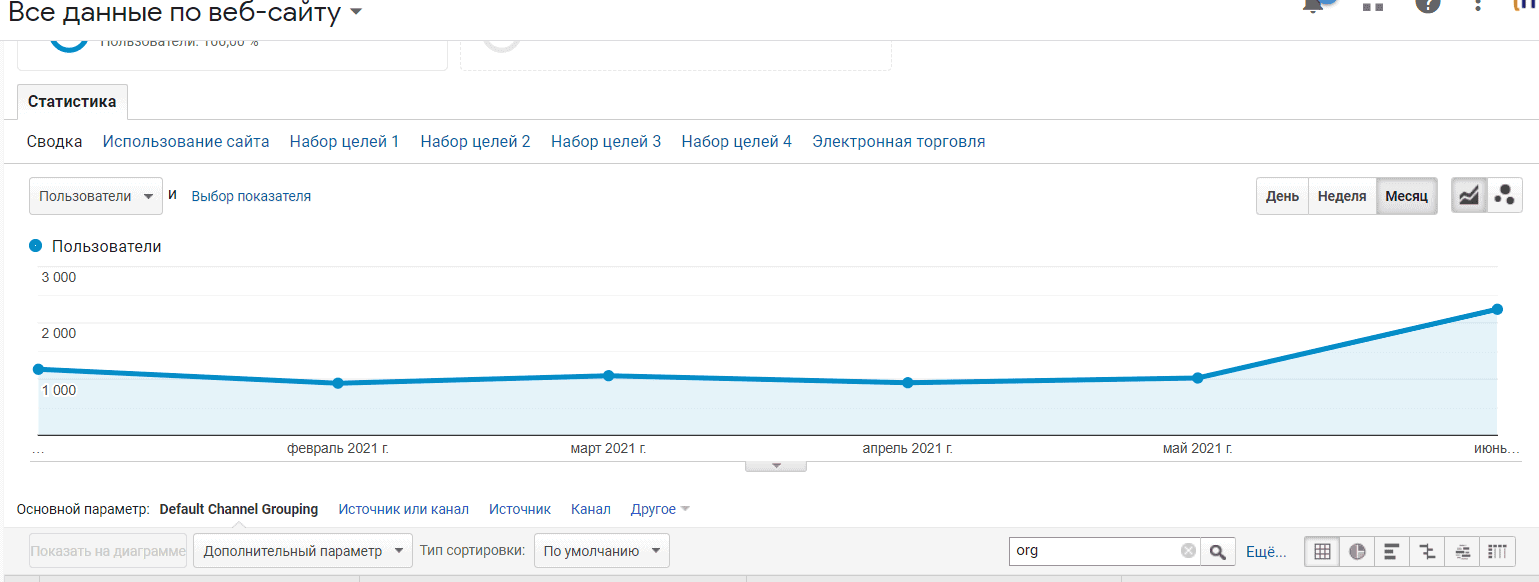Open the apps grid icon in header

[x=1373, y=5]
